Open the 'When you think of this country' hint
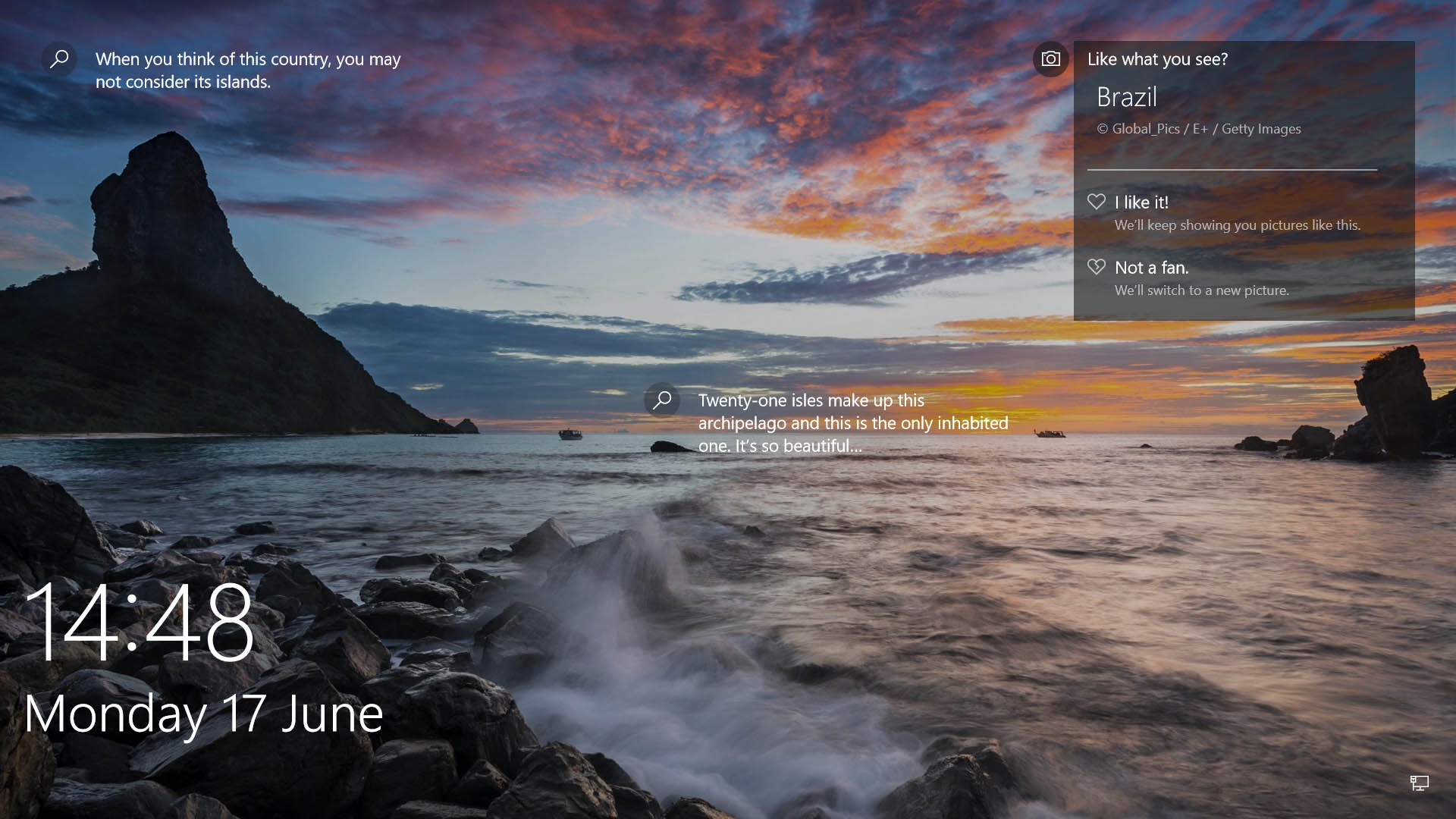 coord(248,60)
